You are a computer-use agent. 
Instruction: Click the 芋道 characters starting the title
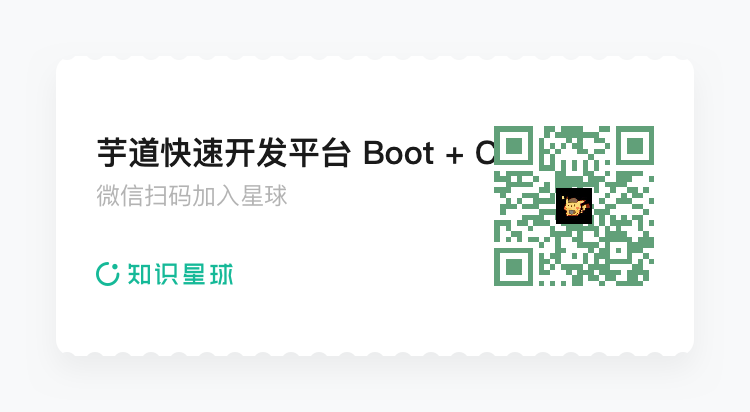click(129, 153)
